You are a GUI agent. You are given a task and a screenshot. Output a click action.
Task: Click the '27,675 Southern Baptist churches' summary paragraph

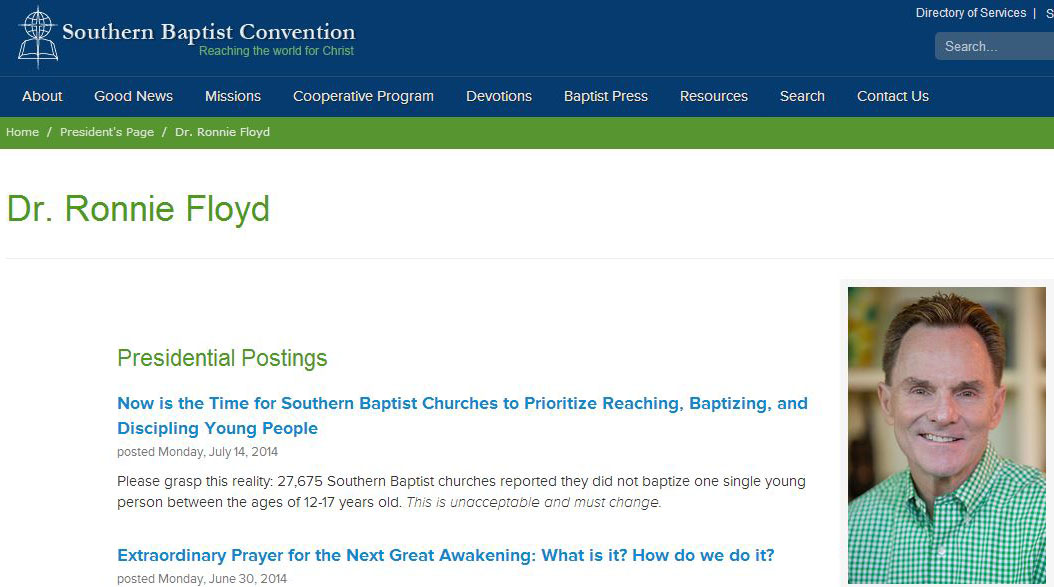click(461, 492)
